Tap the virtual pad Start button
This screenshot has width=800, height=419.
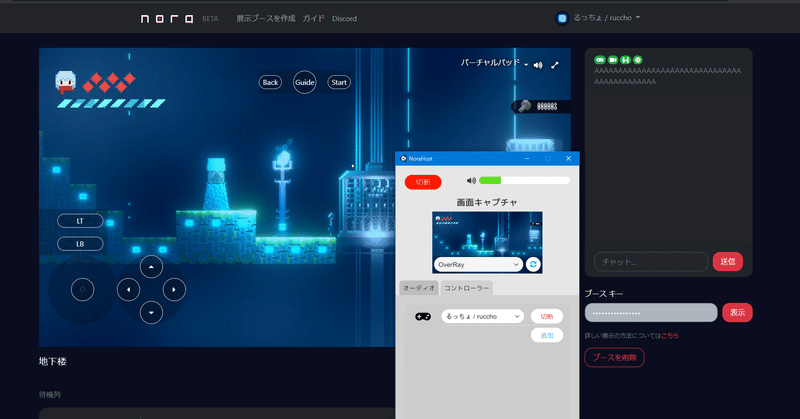pos(339,82)
